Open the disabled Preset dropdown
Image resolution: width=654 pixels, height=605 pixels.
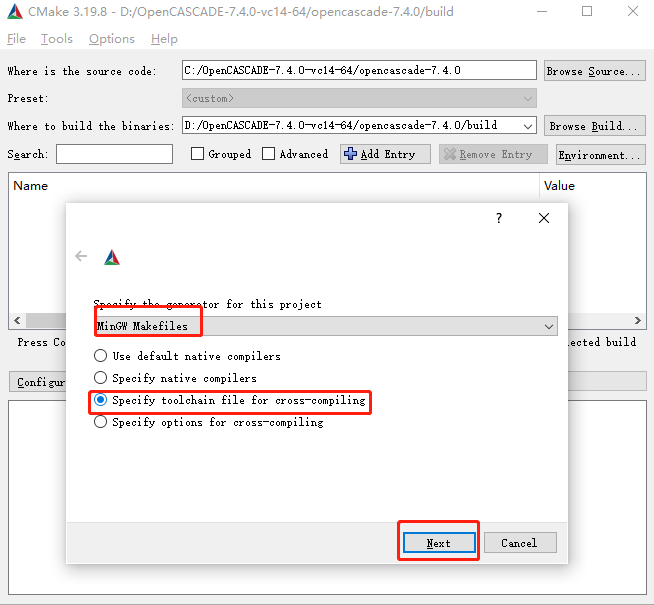coord(359,98)
